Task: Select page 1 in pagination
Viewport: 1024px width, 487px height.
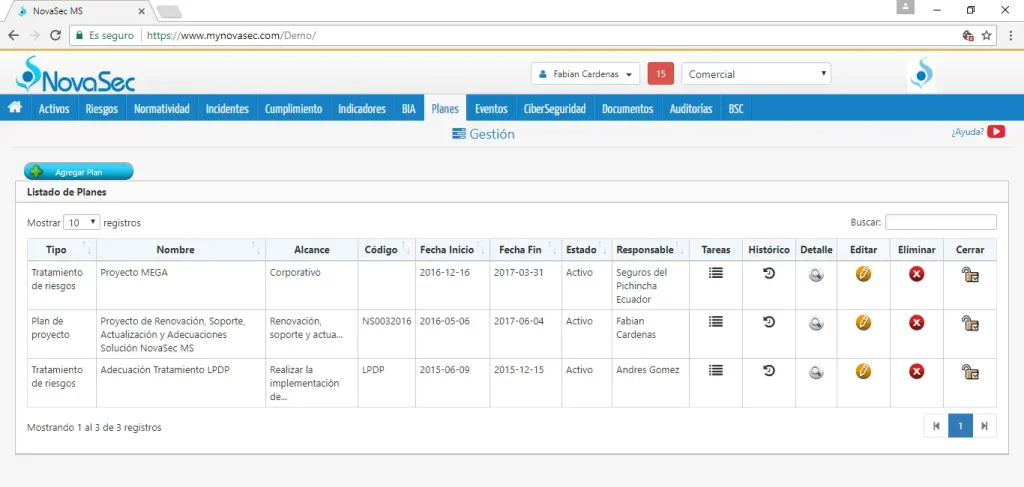Action: click(x=960, y=426)
